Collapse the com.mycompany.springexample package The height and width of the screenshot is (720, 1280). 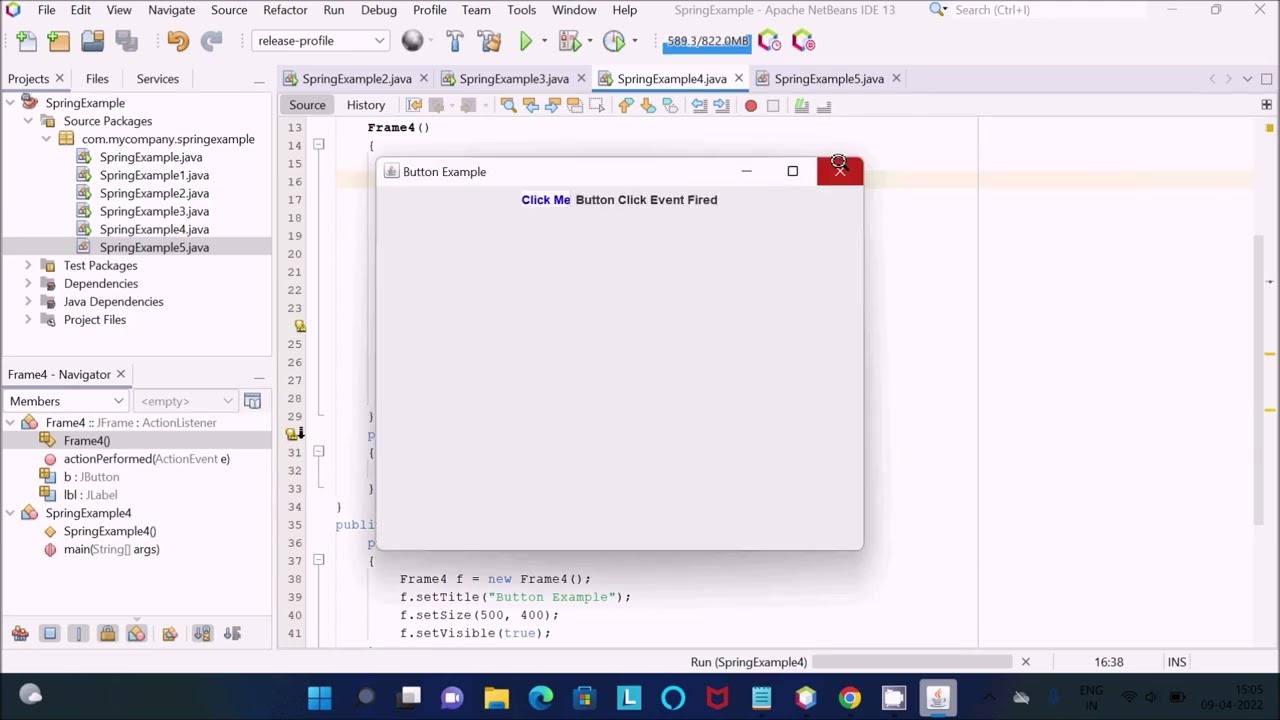46,138
